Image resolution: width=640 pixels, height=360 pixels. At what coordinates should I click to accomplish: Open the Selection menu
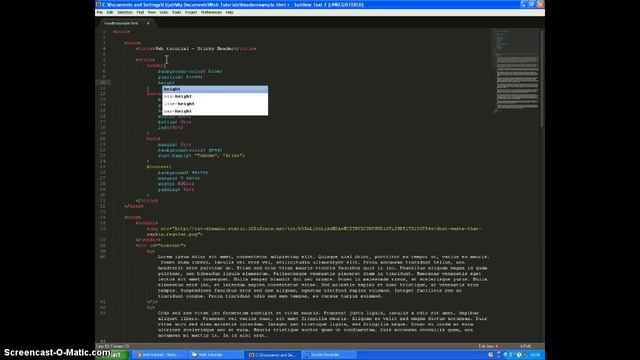click(124, 13)
